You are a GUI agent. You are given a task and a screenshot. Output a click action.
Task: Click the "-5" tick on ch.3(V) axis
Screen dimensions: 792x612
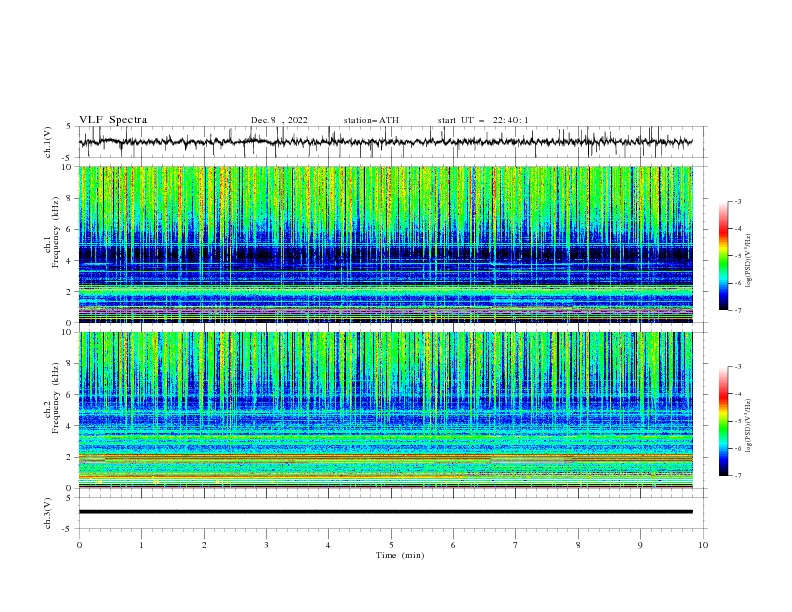click(68, 529)
